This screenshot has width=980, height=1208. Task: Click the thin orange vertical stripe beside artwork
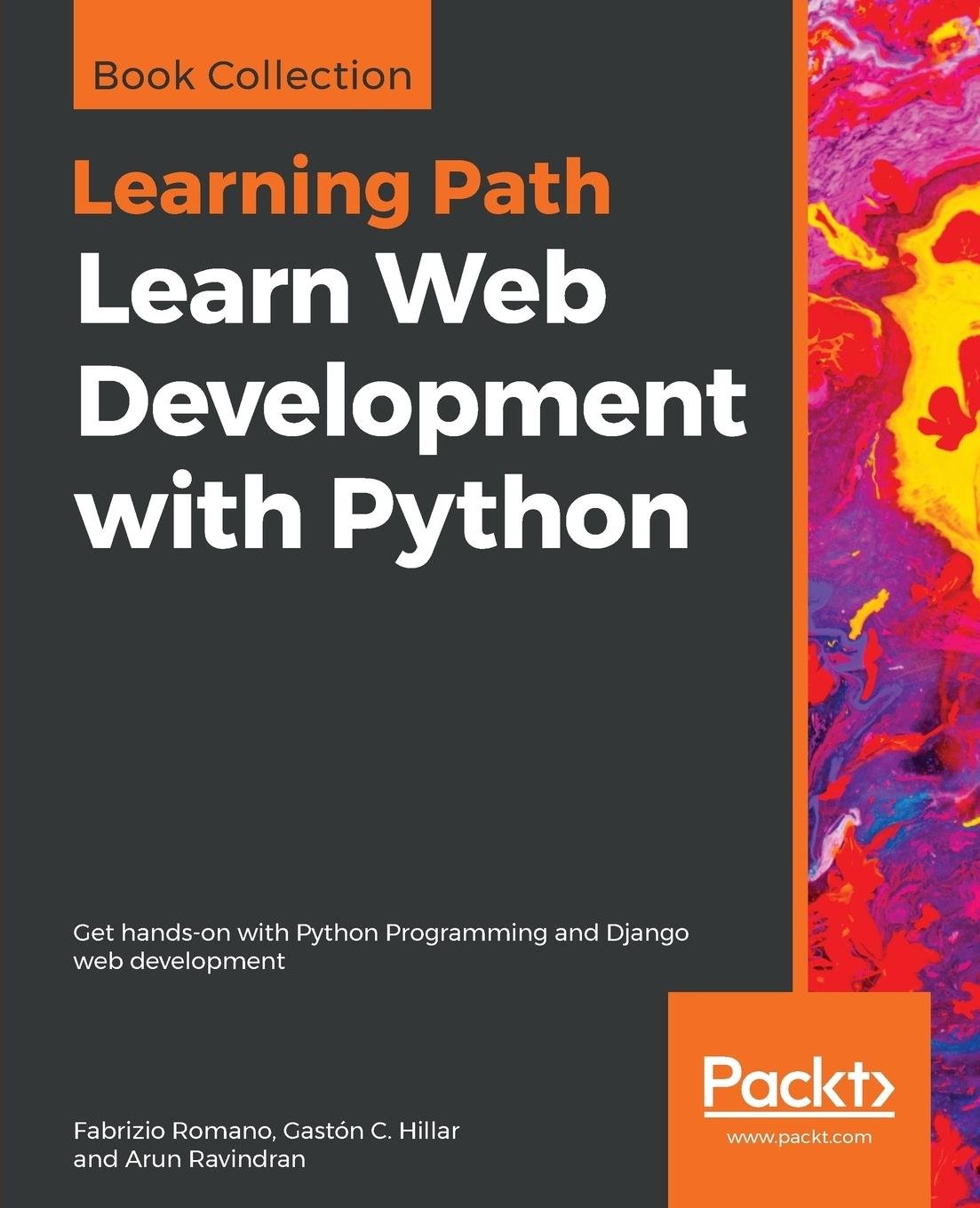point(800,533)
